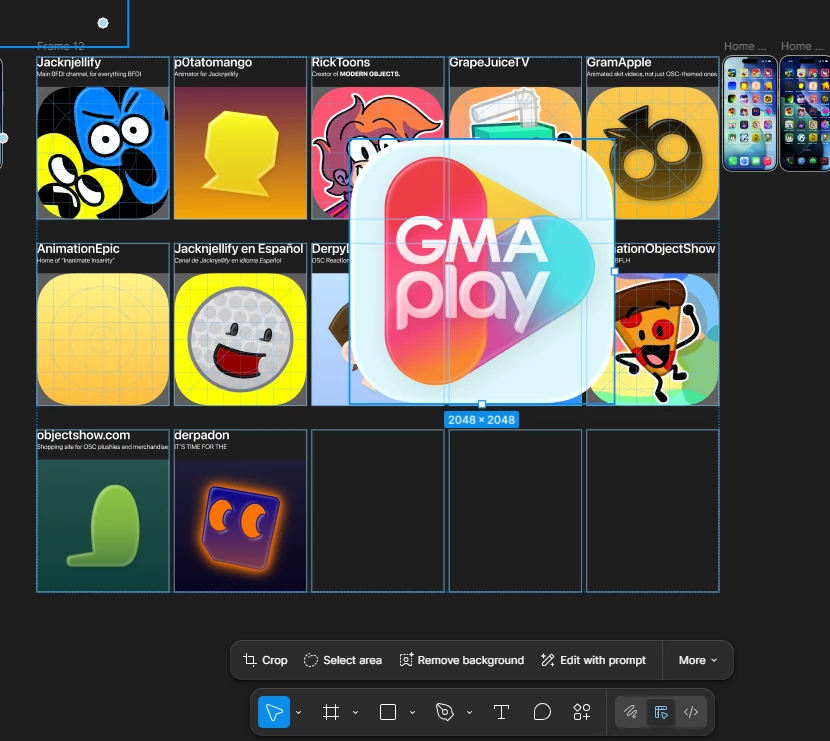Screen dimensions: 830x741
Task: Click the Jacknjellify title text
Action: coord(69,62)
